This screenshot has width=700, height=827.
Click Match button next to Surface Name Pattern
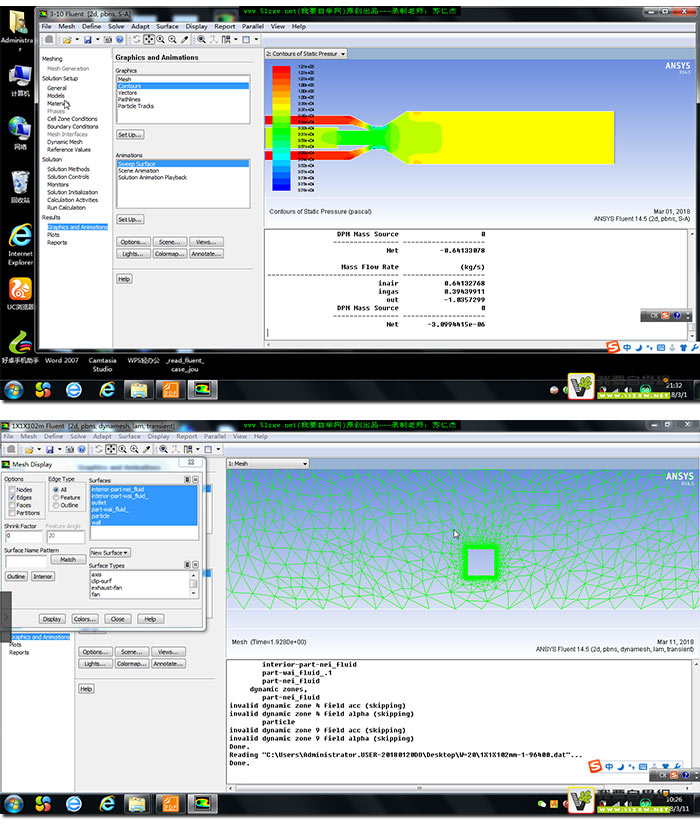pos(68,560)
